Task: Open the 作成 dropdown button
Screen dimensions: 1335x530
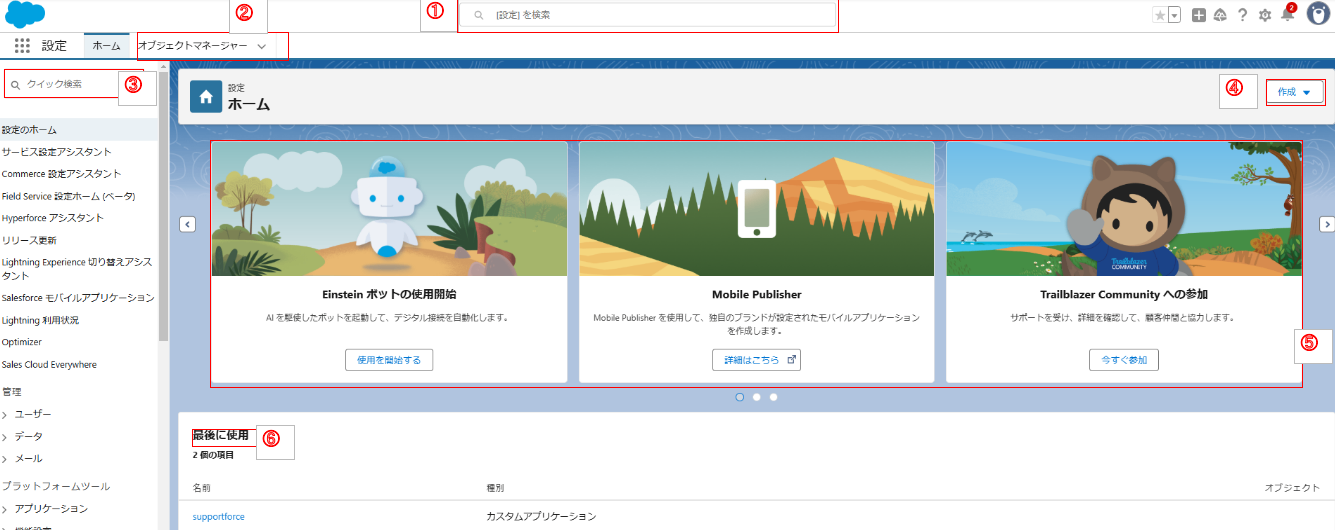Action: 1294,92
